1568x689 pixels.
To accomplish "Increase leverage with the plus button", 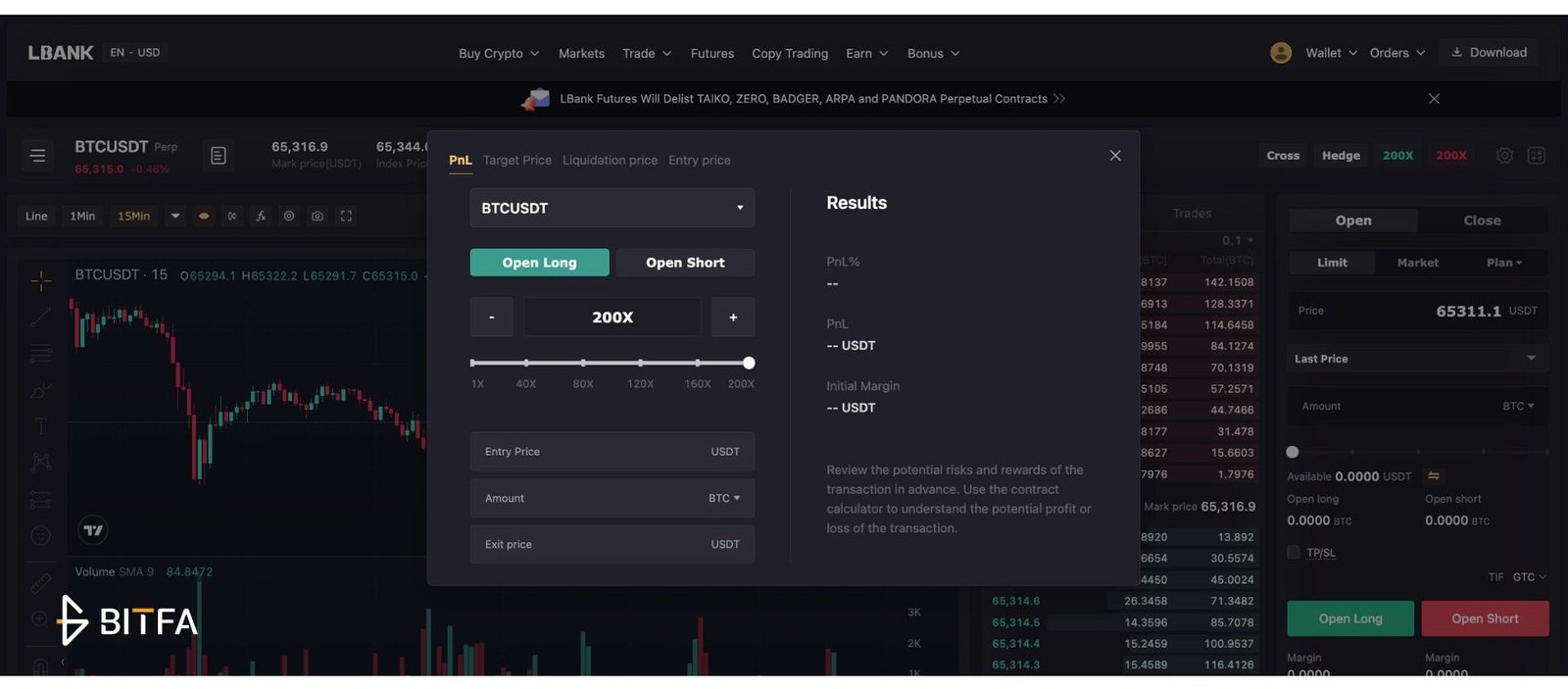I will coord(733,318).
